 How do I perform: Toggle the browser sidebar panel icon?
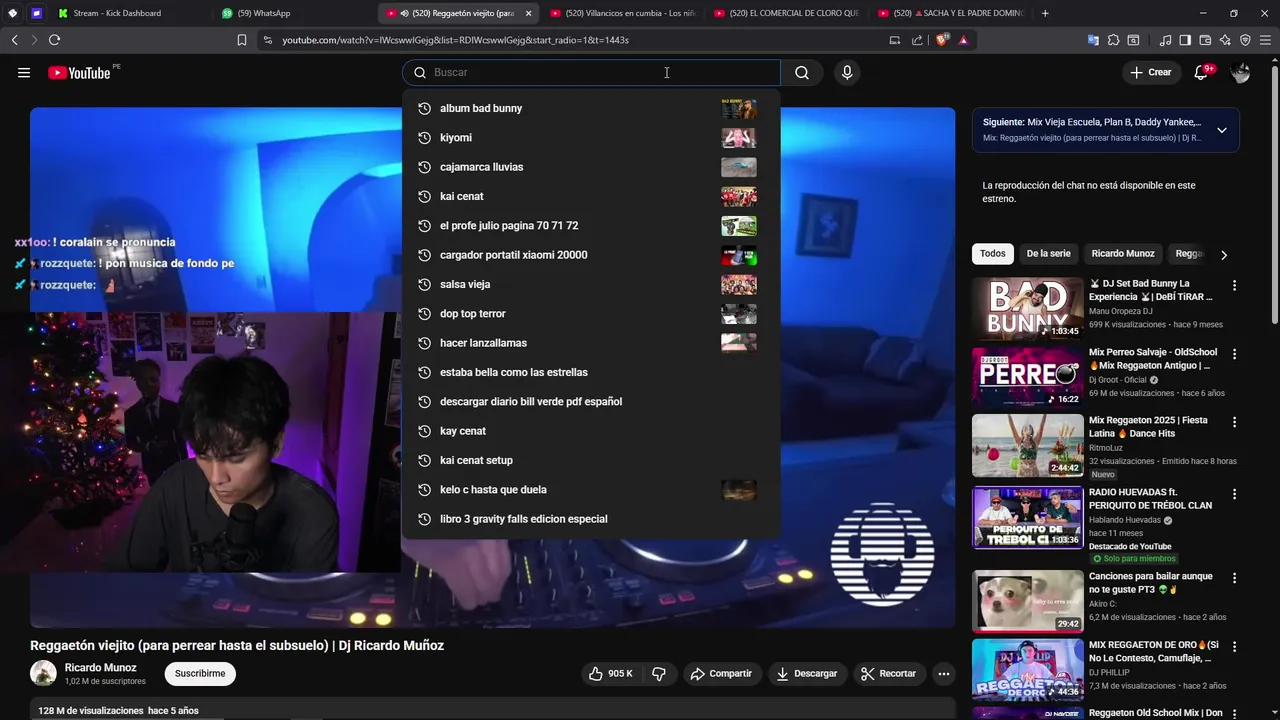tap(1185, 40)
